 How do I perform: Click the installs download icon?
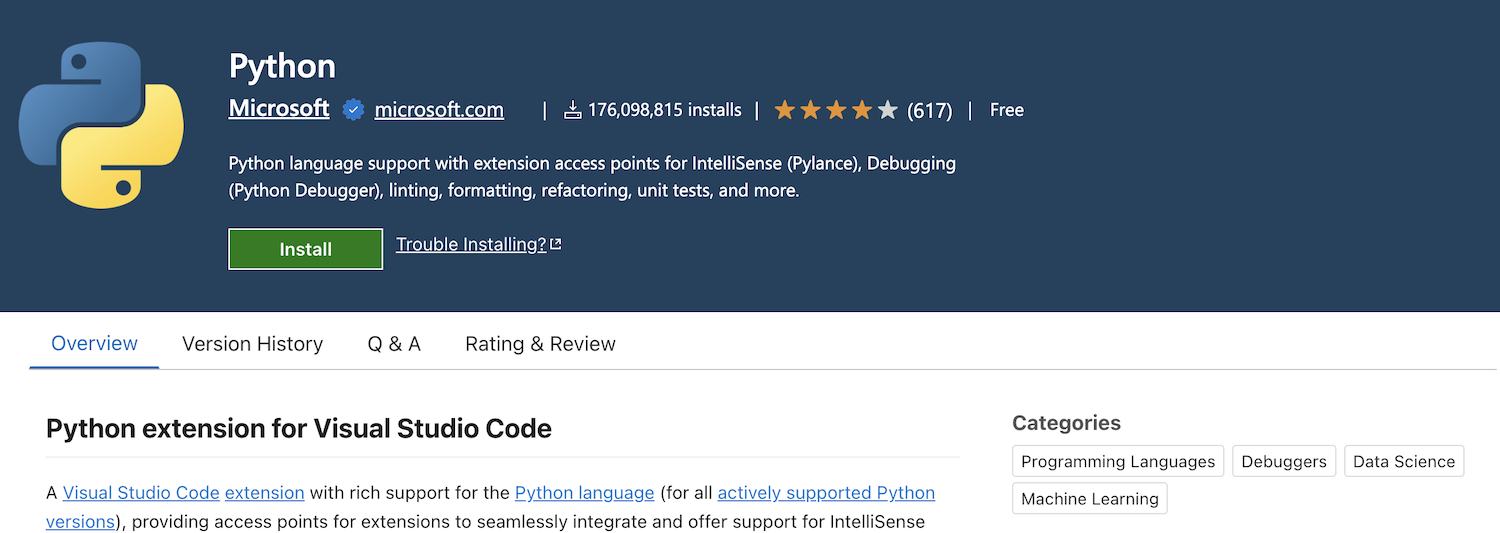pos(573,110)
